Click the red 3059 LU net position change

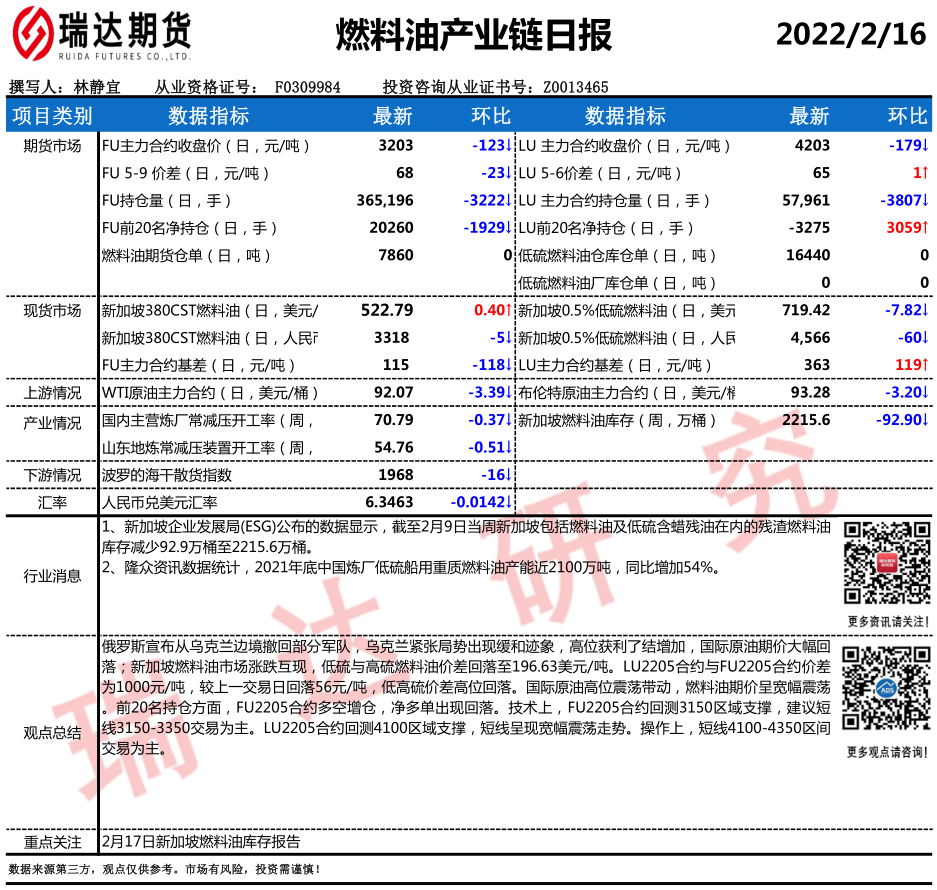[x=907, y=228]
